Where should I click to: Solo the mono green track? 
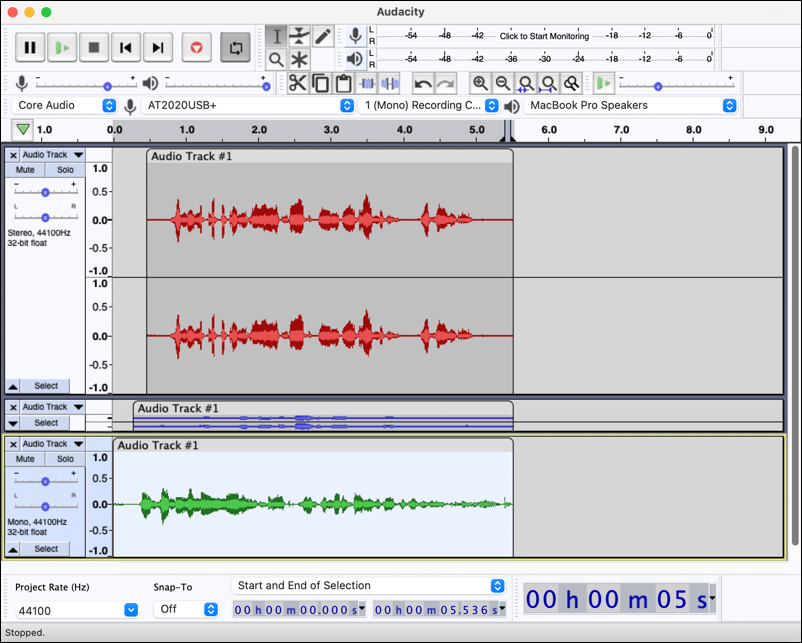[x=65, y=459]
